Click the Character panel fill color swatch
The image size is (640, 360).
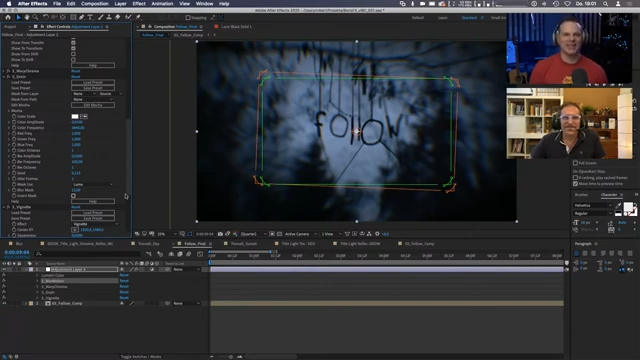point(628,207)
